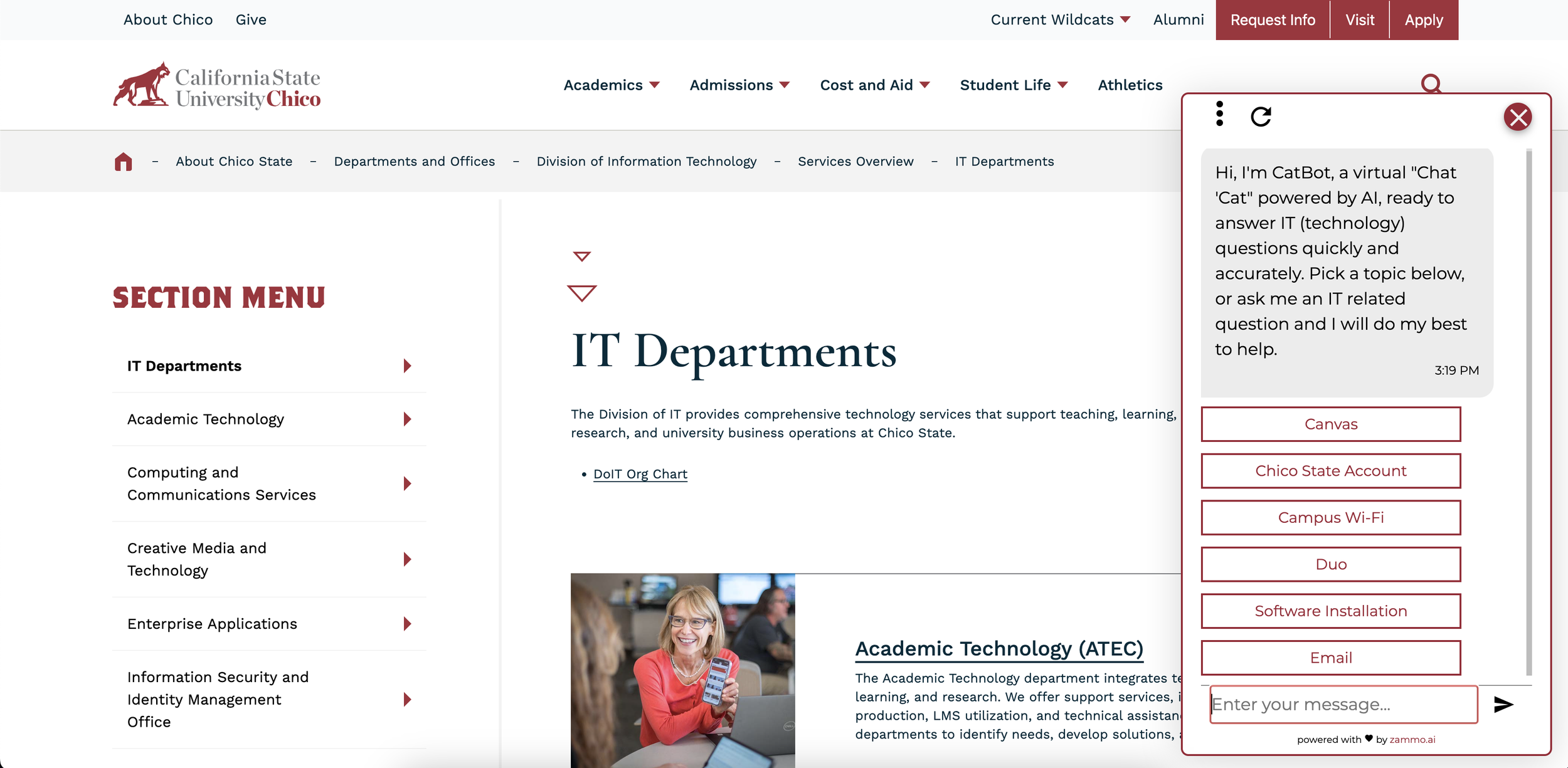Pick the Campus Wi-Fi chat topic
The image size is (1568, 768).
tap(1330, 518)
